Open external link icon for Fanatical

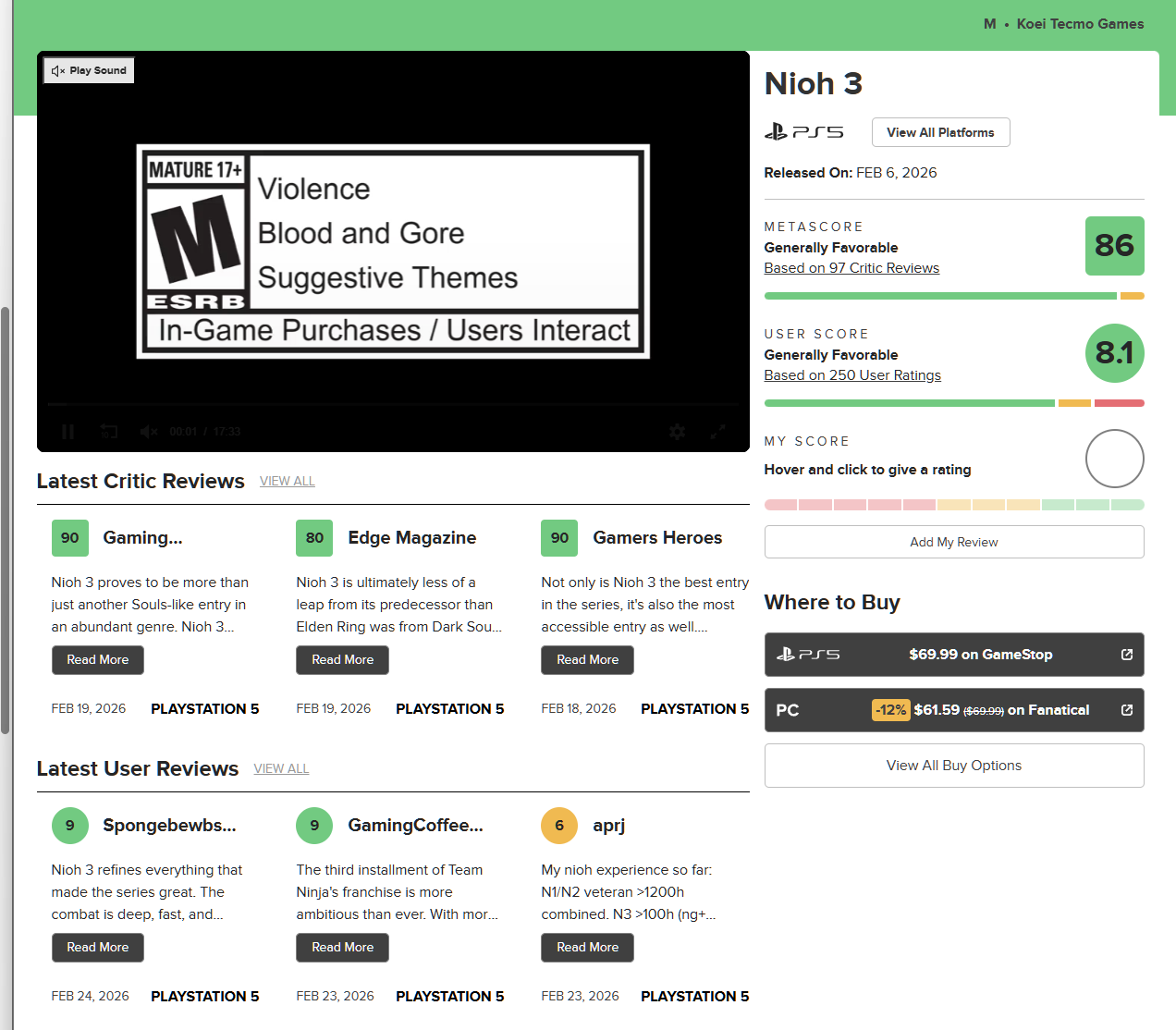[x=1126, y=710]
